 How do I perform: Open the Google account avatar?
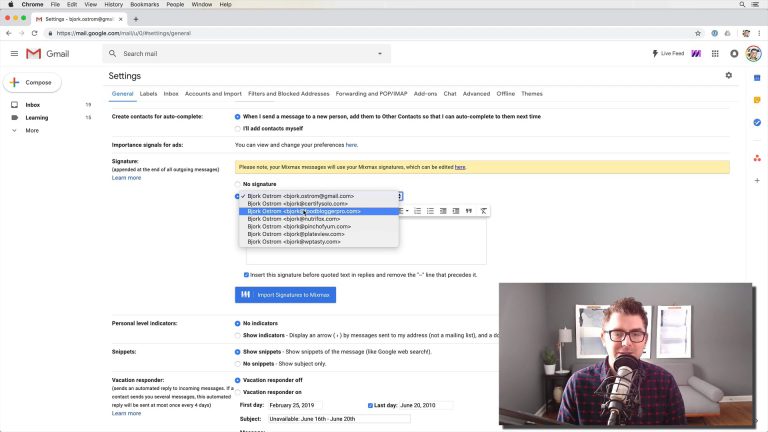coord(753,53)
